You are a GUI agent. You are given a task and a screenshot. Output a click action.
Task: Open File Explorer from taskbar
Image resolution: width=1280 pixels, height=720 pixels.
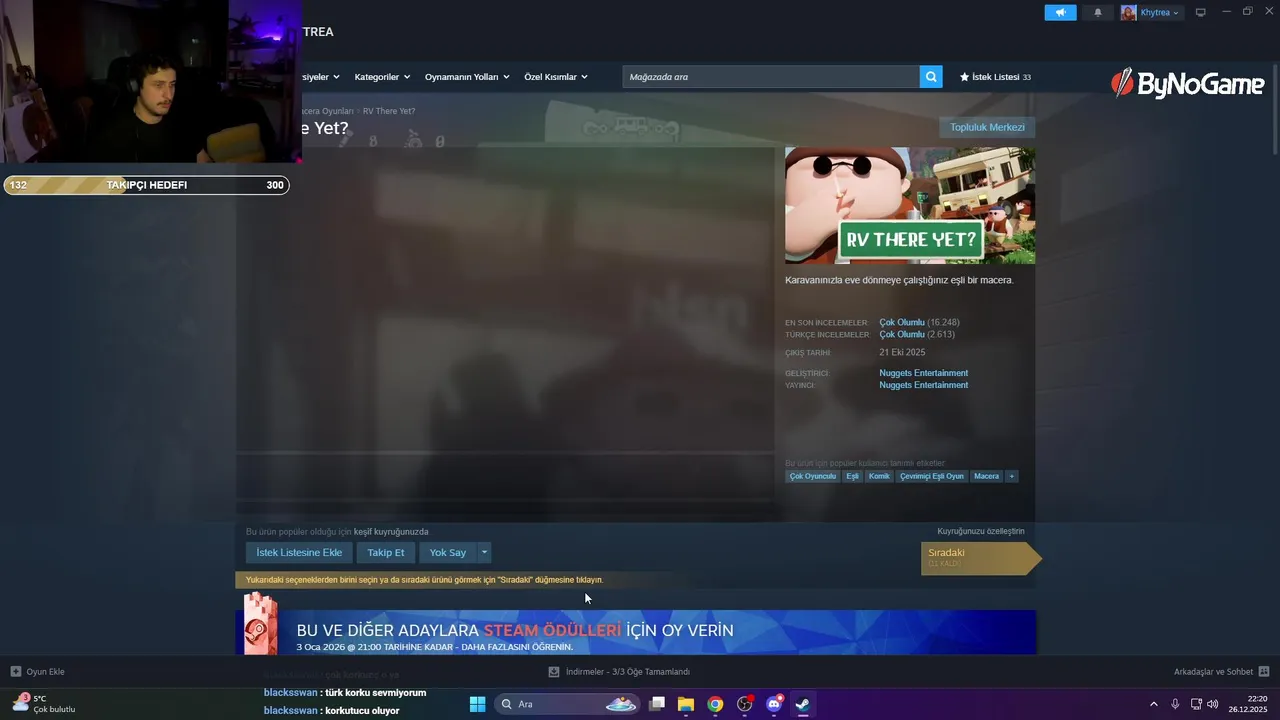click(686, 704)
